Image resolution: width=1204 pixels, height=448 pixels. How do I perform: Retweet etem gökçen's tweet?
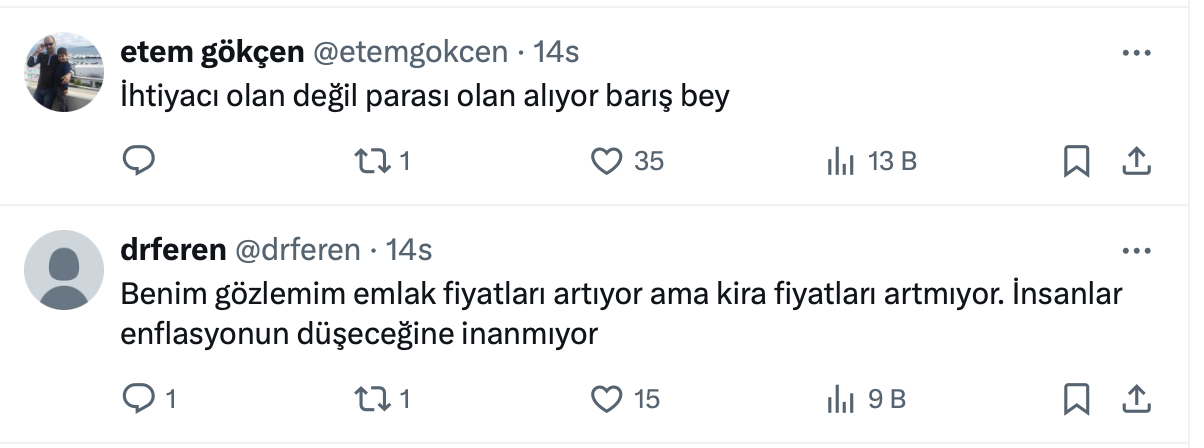pyautogui.click(x=372, y=161)
